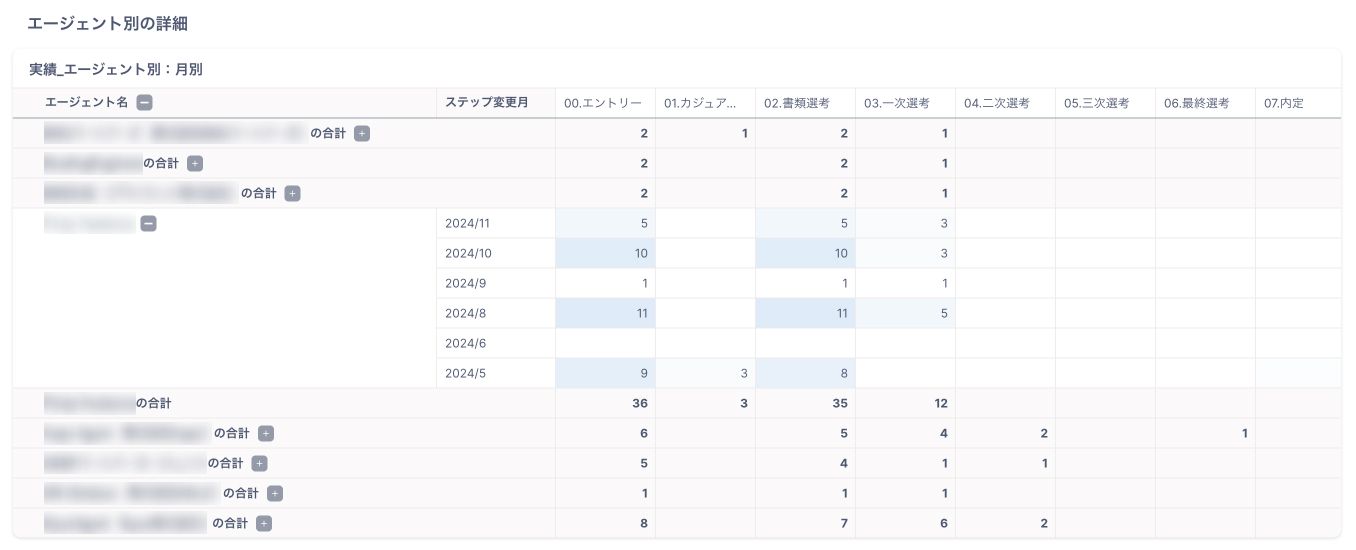The width and height of the screenshot is (1356, 550).
Task: Select the 02.書類選考 column header
Action: 797,102
